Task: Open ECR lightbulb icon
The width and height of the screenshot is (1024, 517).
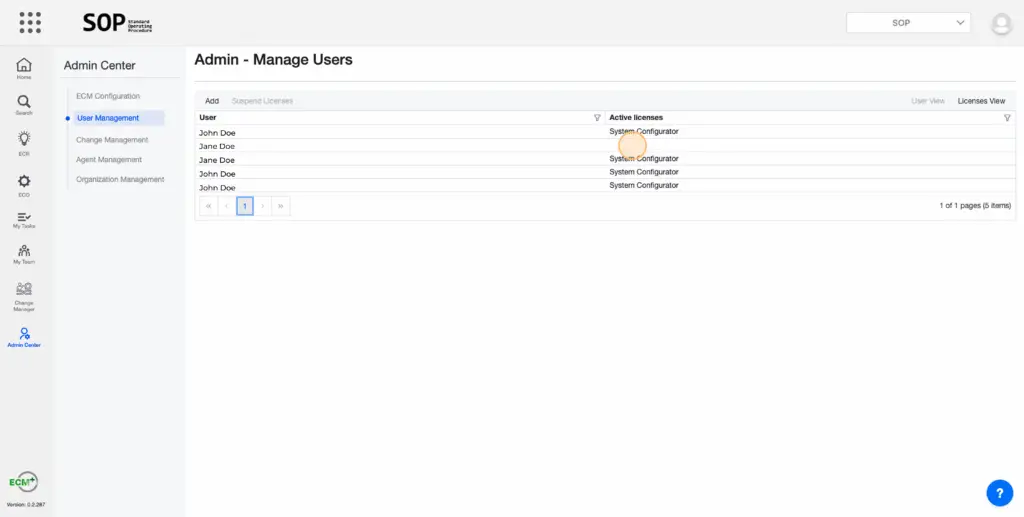Action: (x=24, y=142)
